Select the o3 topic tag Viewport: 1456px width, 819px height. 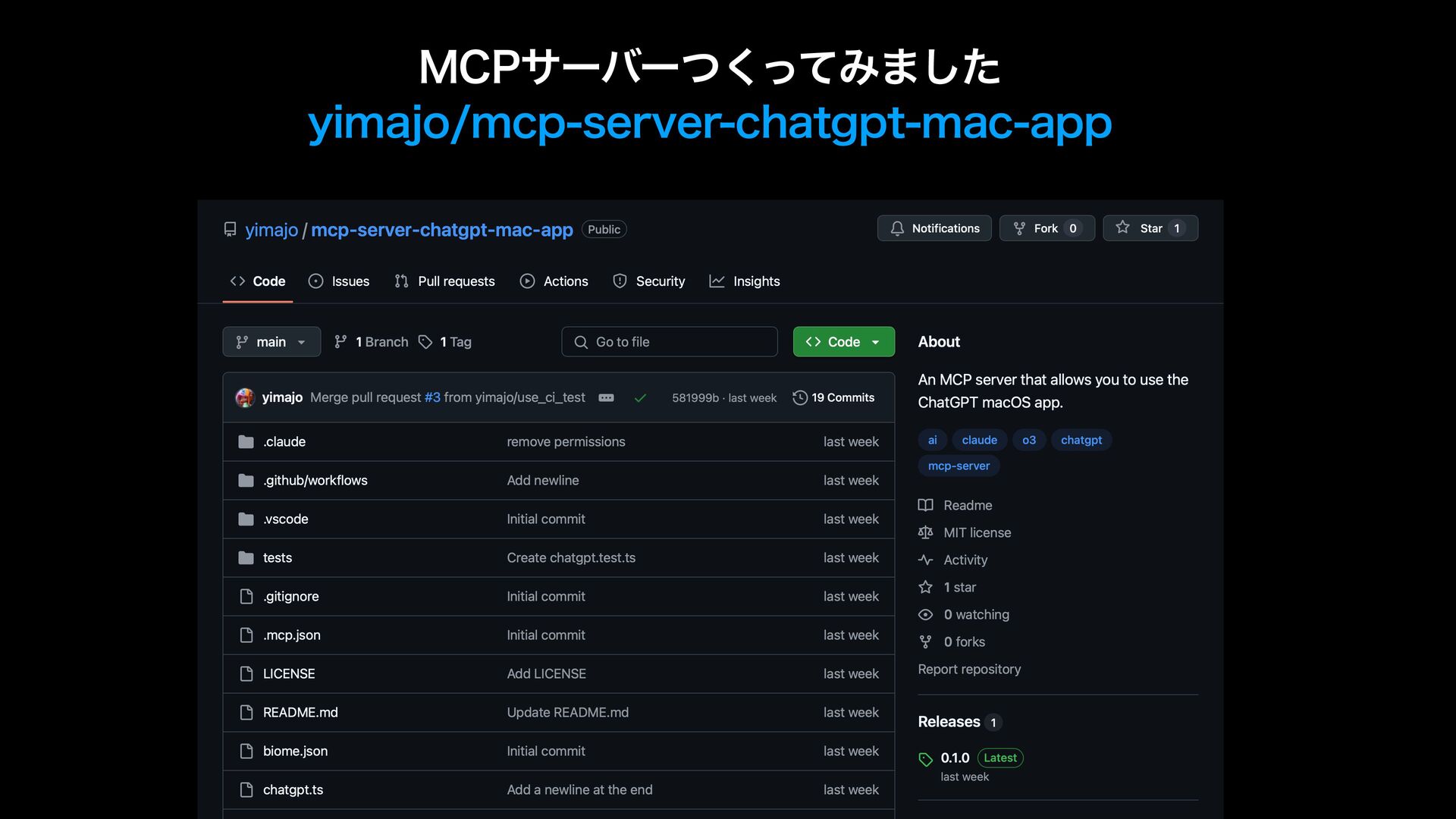point(1029,440)
